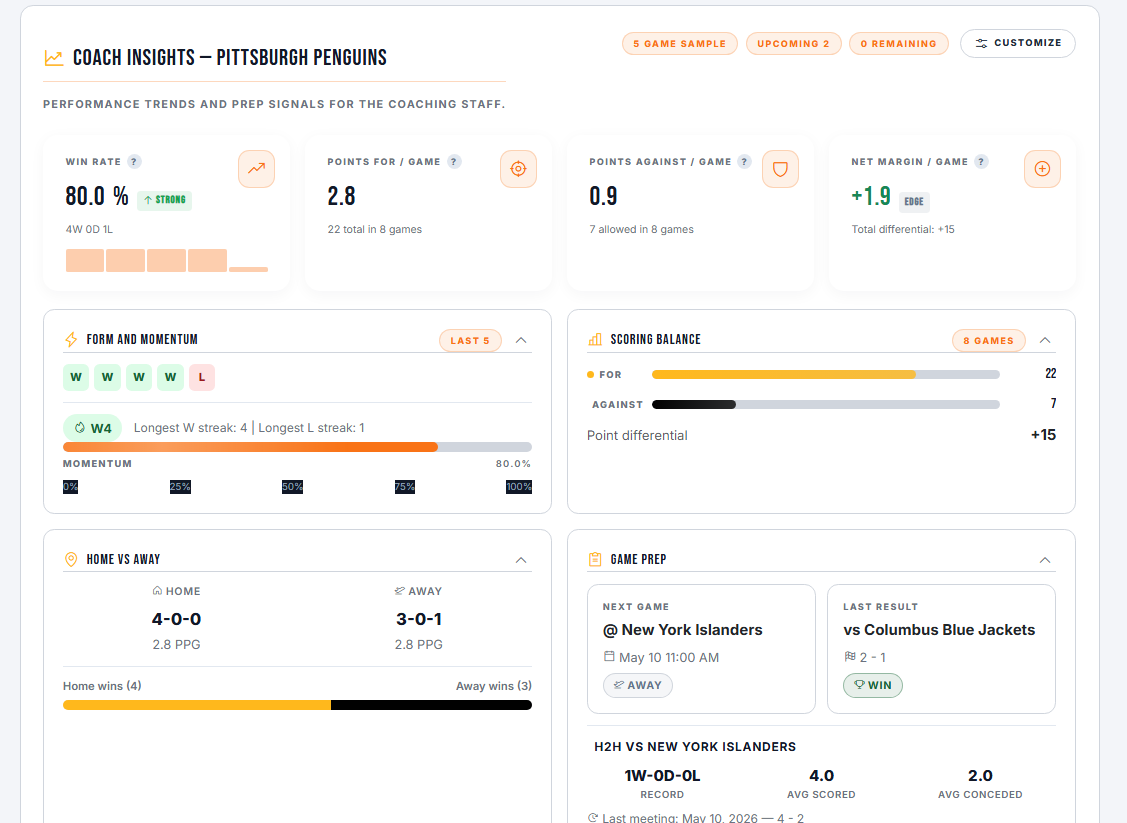Click the Net Margin / Game help icon
The image size is (1127, 823).
(981, 162)
